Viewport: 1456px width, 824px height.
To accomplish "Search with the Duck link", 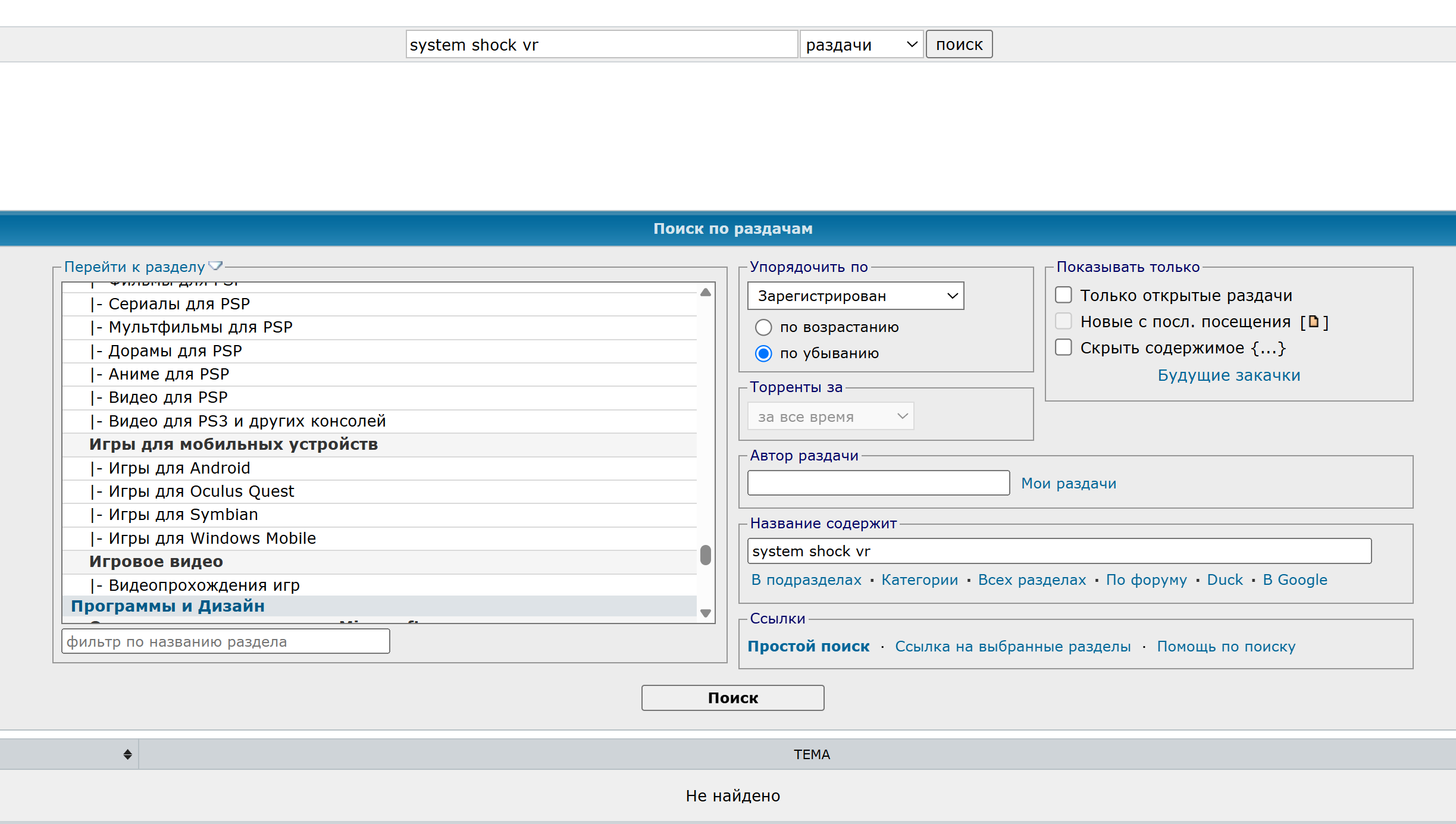I will tap(1225, 579).
